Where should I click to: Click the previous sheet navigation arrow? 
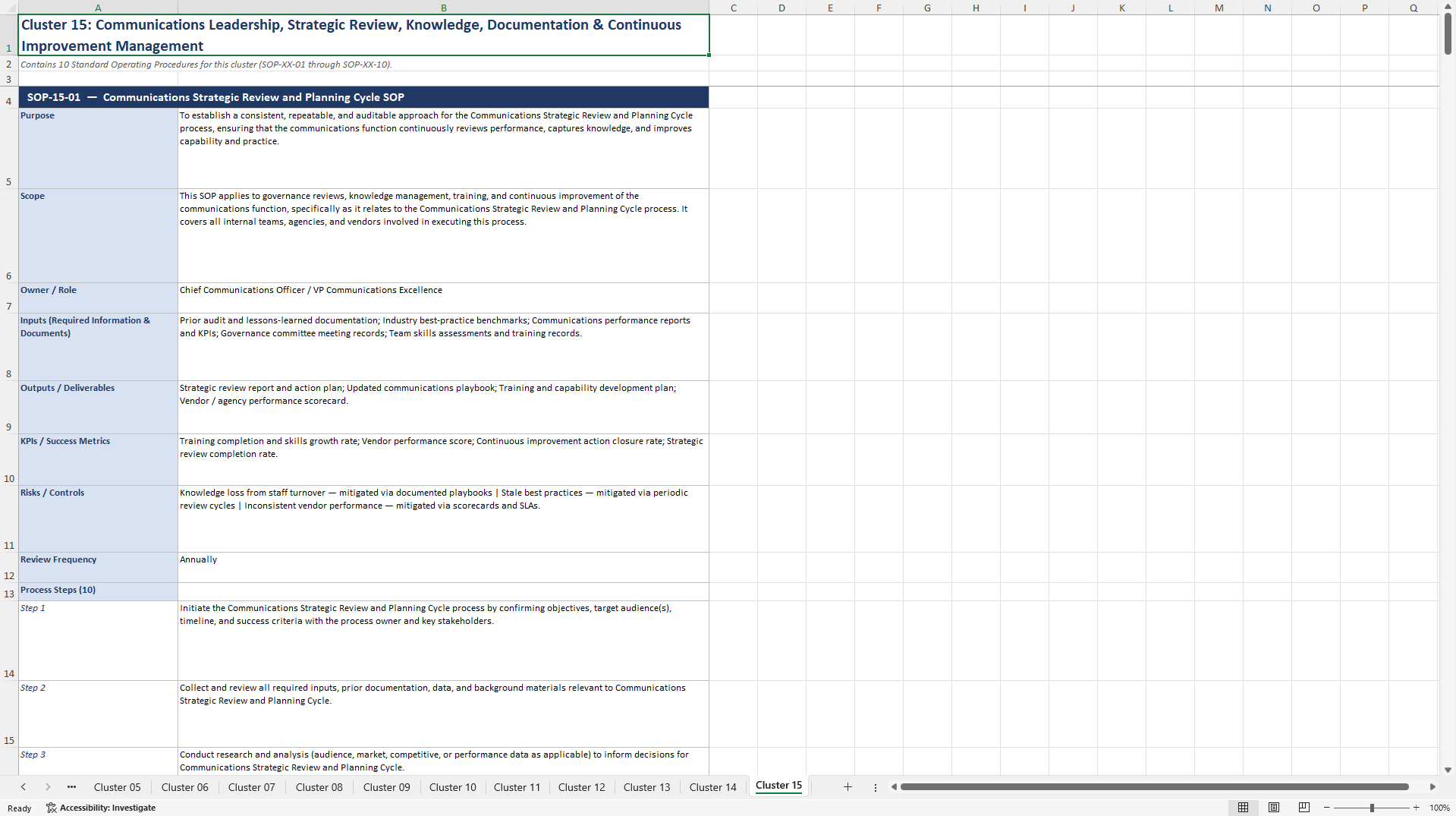24,787
